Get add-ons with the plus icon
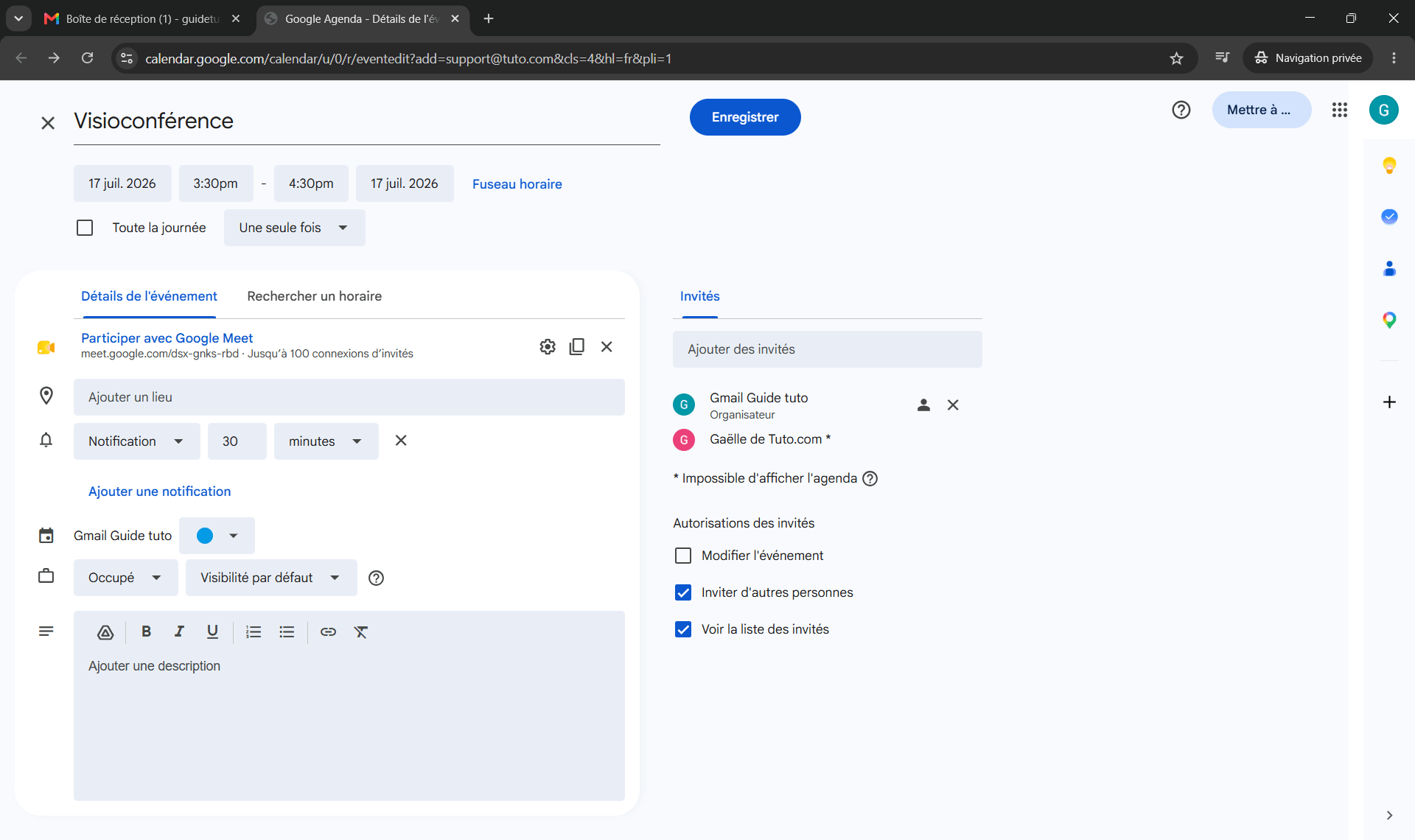 pyautogui.click(x=1389, y=402)
